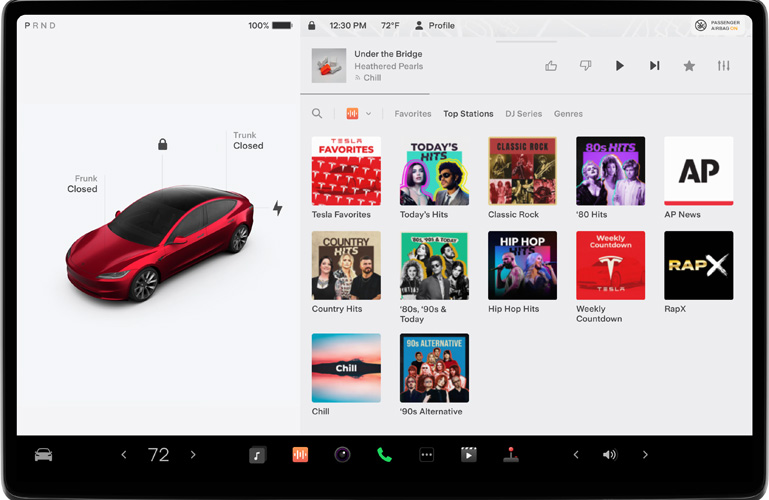Open the phone app in bottom bar
Viewport: 769px width, 500px height.
click(384, 455)
